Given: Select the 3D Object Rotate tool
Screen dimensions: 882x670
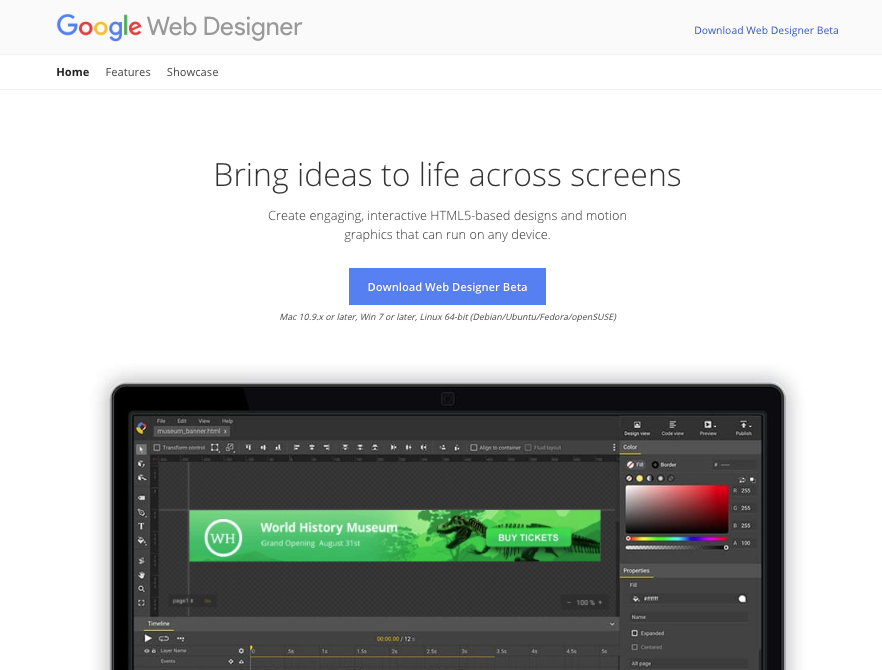Looking at the screenshot, I should (140, 462).
